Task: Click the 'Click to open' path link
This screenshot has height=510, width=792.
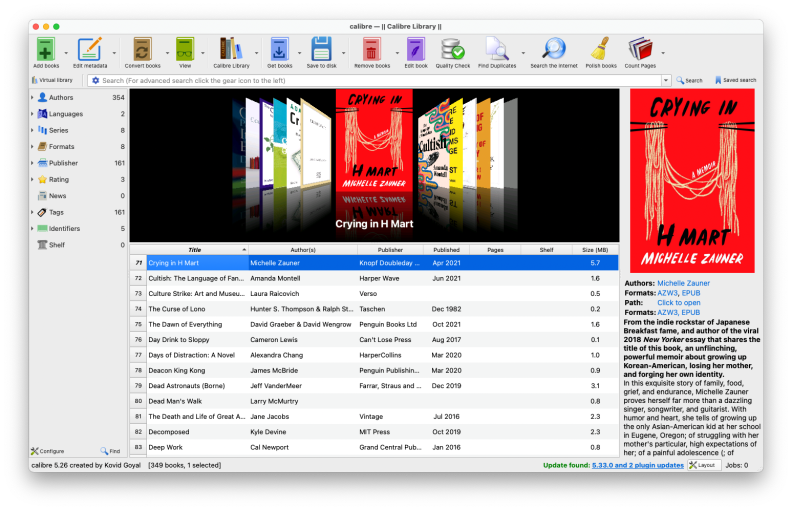Action: coord(678,302)
